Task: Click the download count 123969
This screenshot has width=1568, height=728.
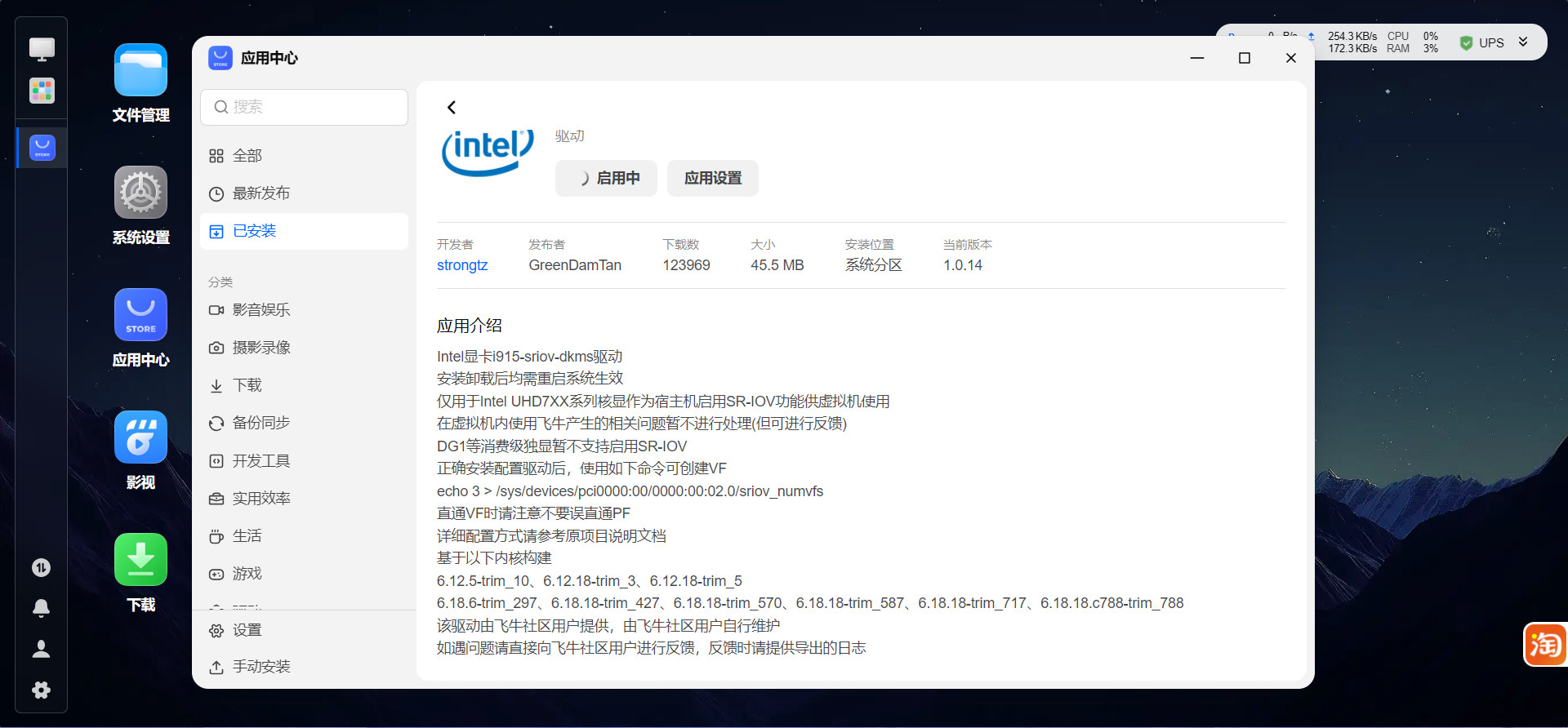Action: point(686,265)
